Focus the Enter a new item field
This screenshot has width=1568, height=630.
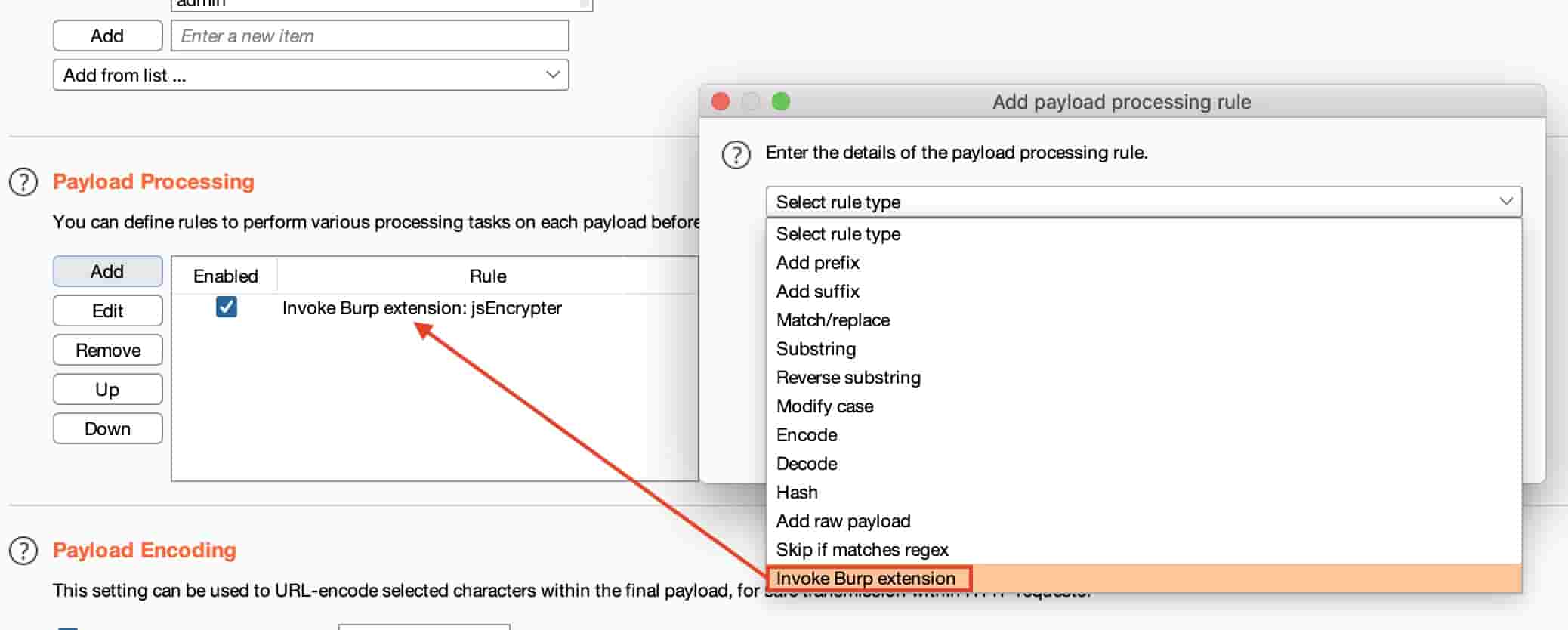[x=369, y=36]
